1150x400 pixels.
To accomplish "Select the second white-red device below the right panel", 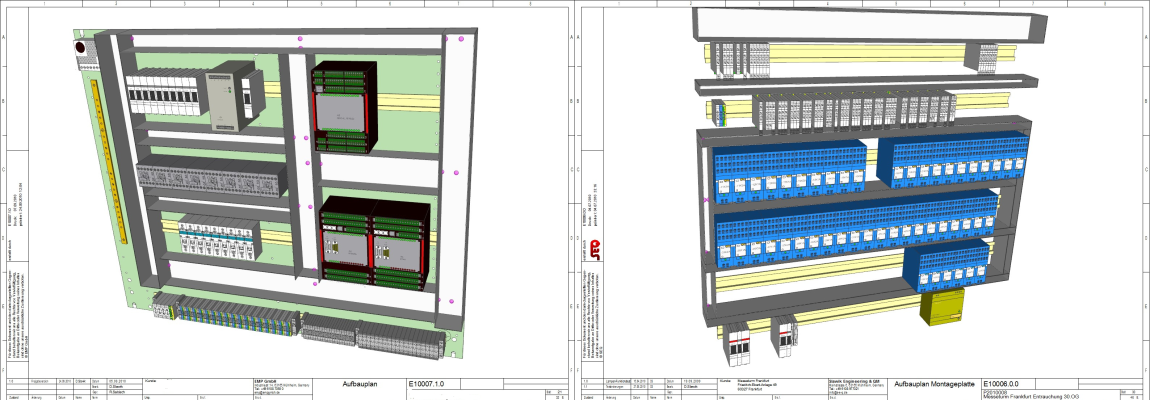I will (784, 335).
